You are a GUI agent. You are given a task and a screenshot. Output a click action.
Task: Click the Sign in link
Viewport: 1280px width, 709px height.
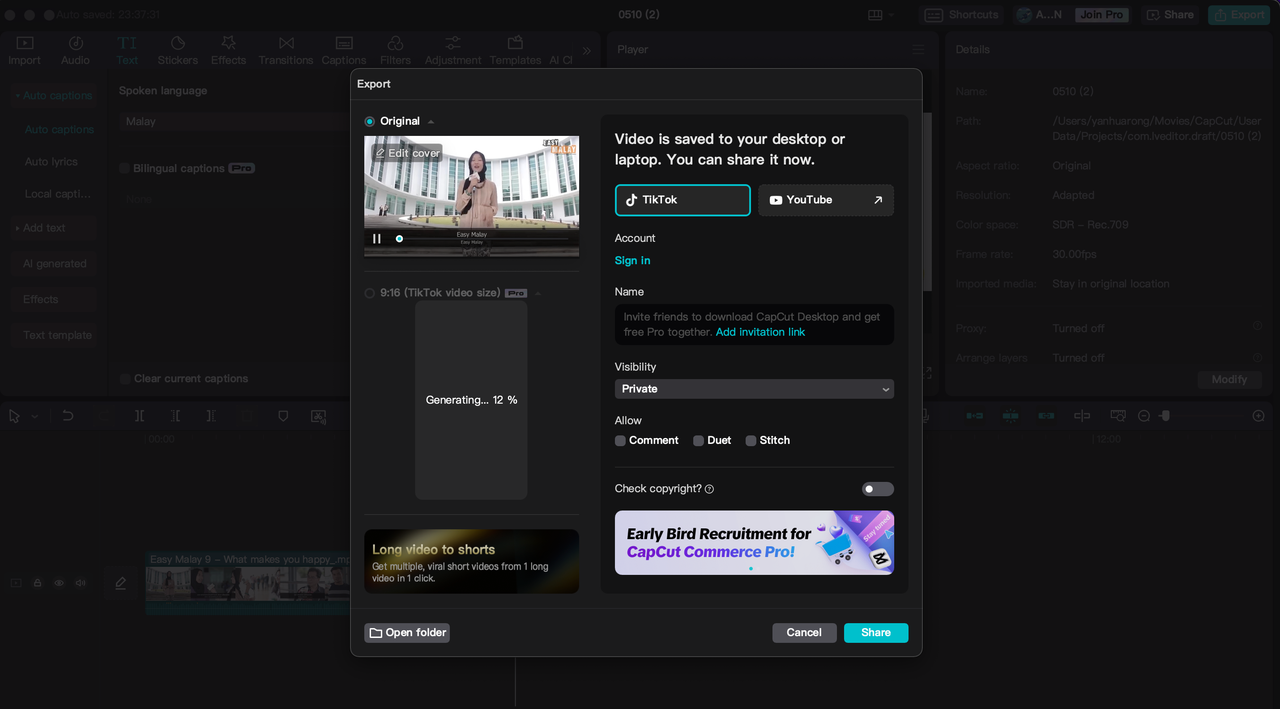pyautogui.click(x=632, y=260)
